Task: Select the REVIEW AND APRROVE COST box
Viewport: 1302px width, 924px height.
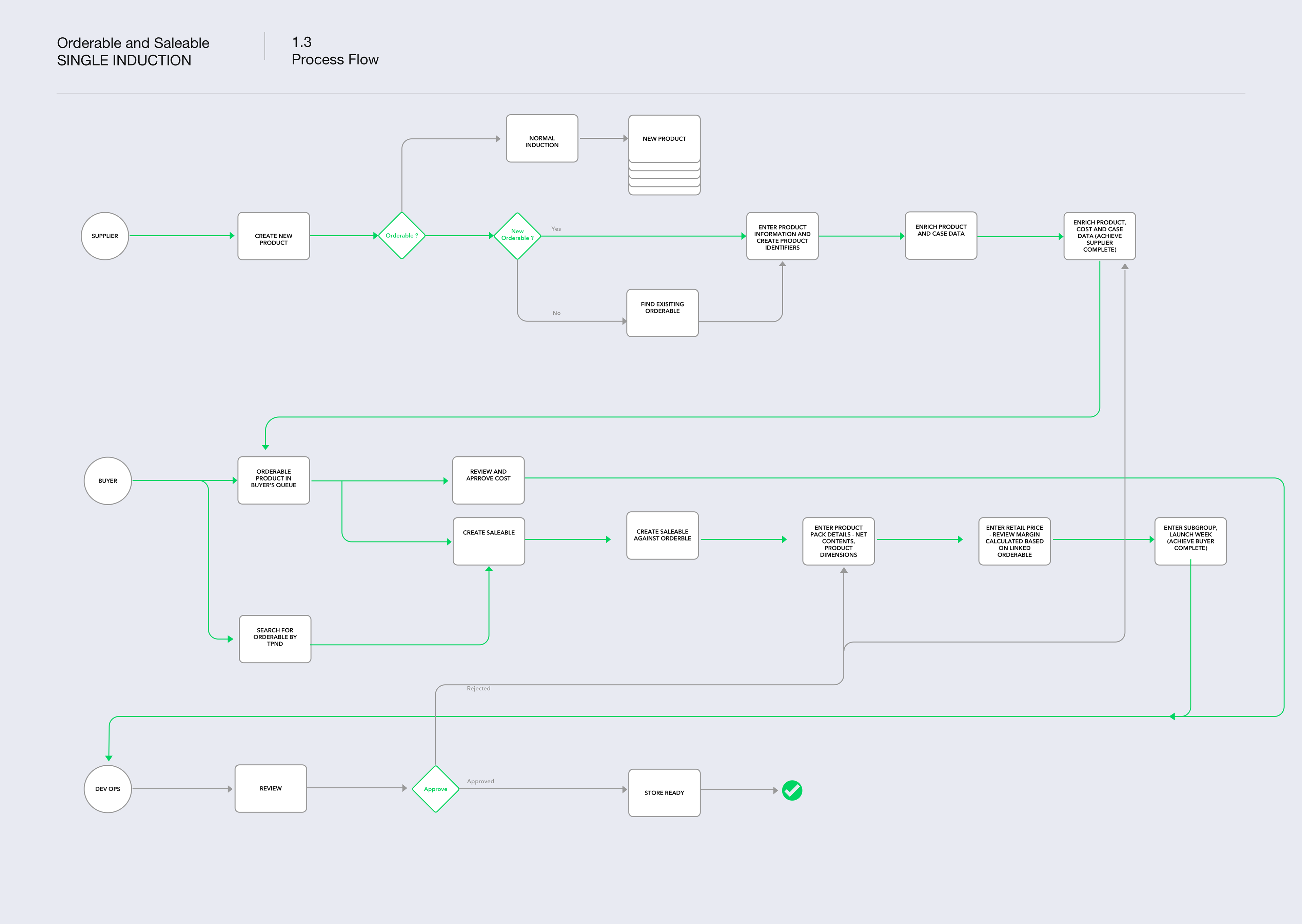Action: [488, 480]
